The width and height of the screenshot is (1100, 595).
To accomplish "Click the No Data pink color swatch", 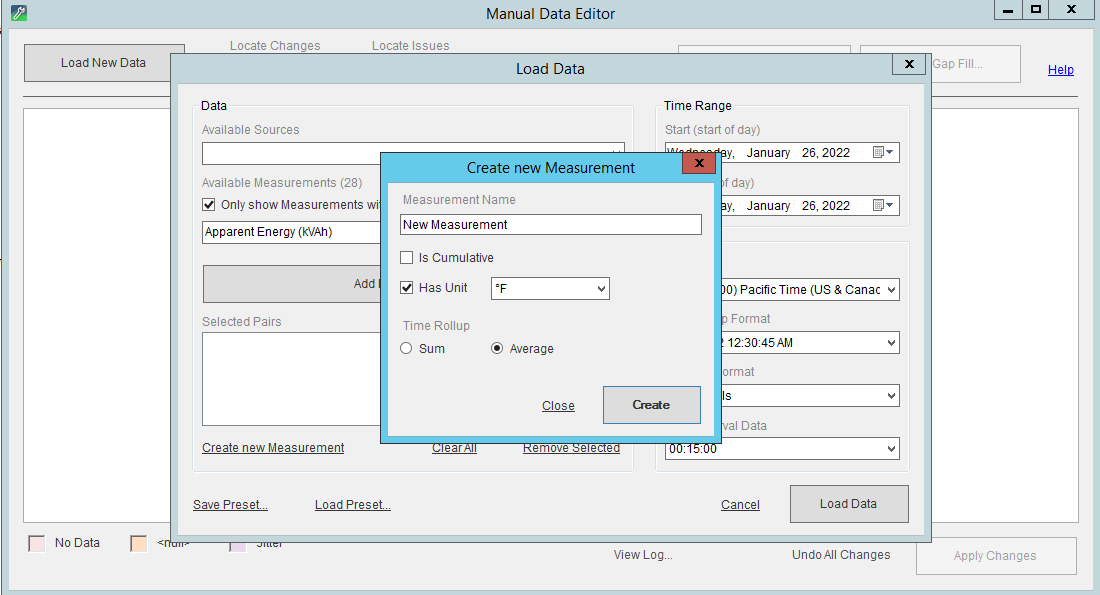I will pyautogui.click(x=36, y=543).
